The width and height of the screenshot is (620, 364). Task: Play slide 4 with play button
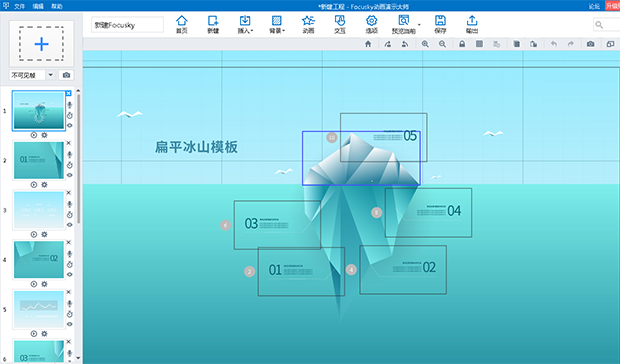(34, 284)
